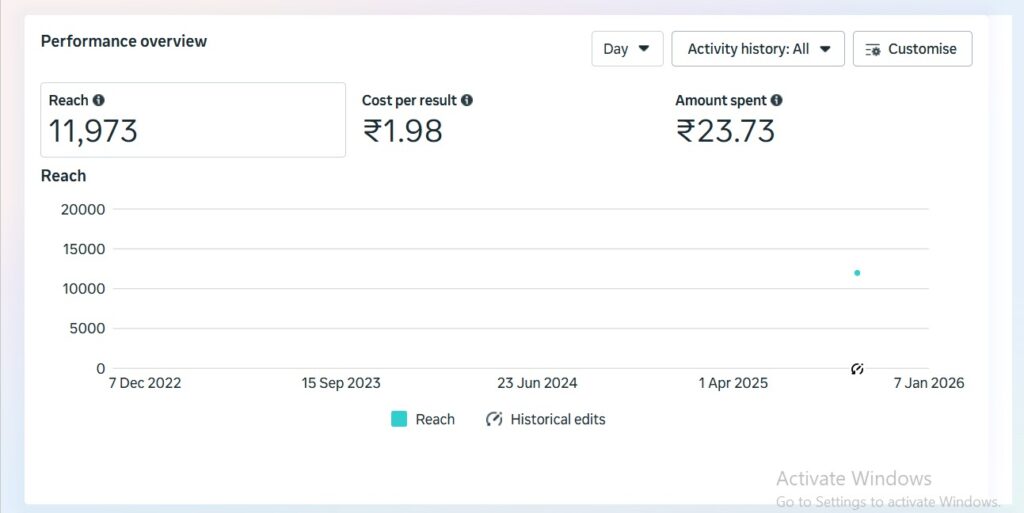Click the Cost per result info icon
This screenshot has height=513, width=1024.
(x=467, y=100)
